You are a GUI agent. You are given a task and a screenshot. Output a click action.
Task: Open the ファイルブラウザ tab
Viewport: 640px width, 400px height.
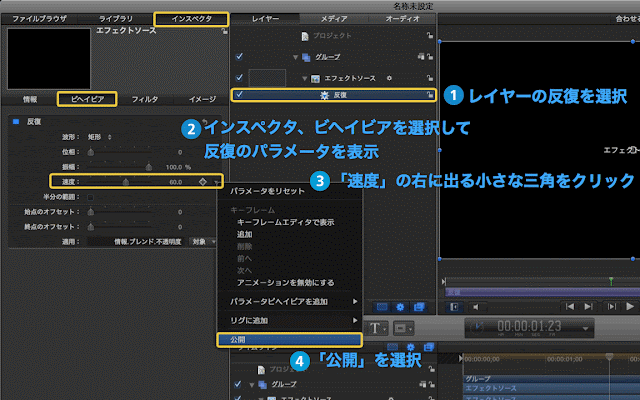(39, 19)
